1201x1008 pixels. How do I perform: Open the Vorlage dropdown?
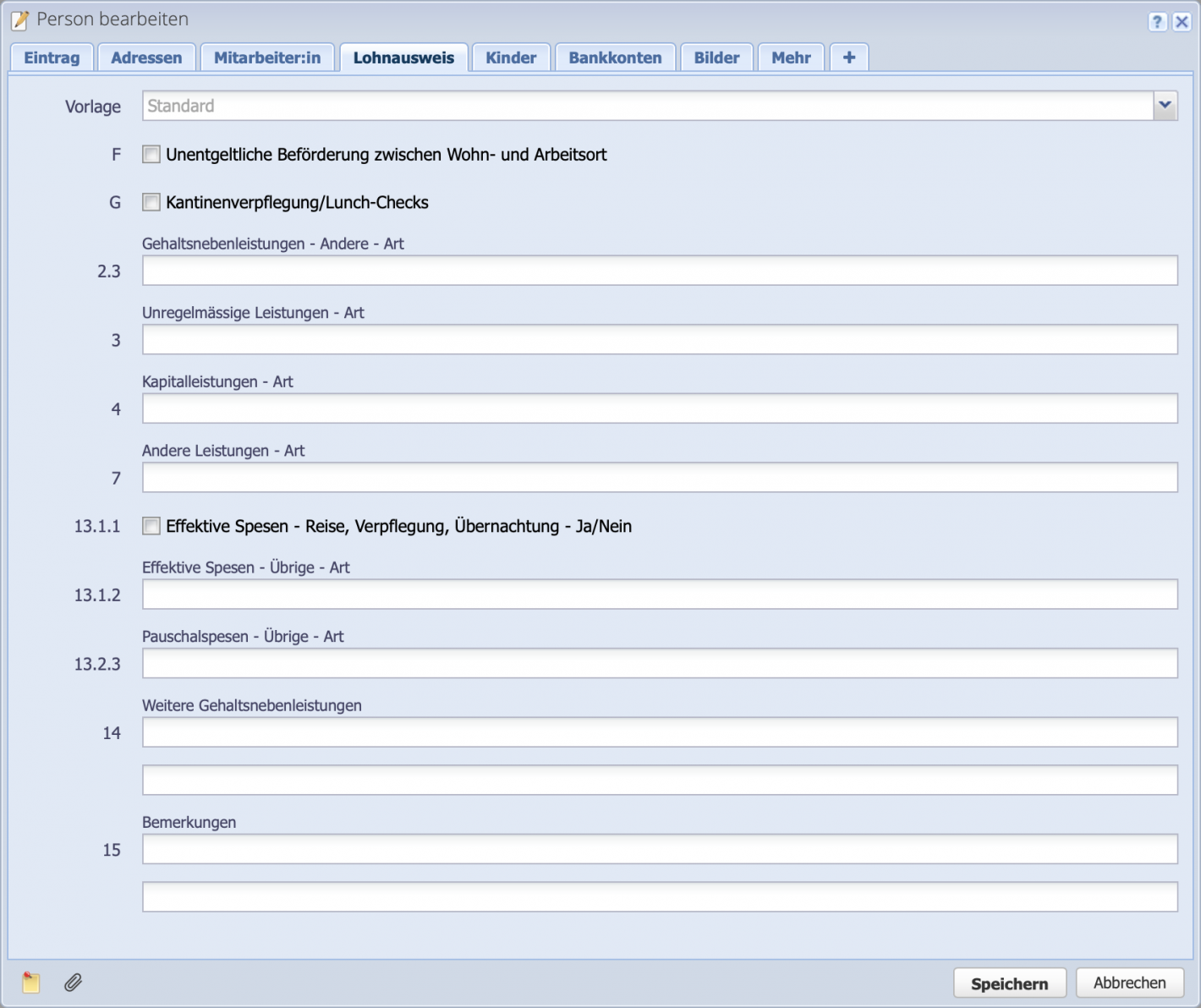[1165, 106]
